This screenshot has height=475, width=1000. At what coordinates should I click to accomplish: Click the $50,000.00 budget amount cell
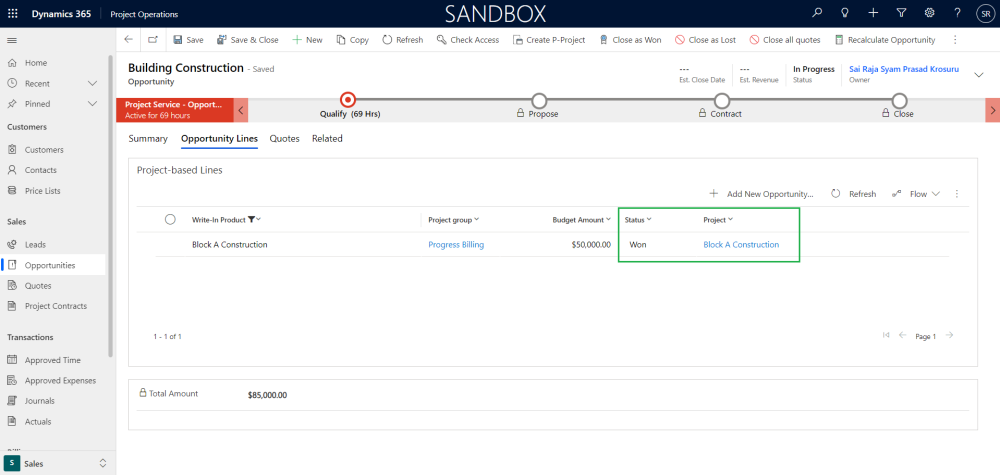[591, 244]
